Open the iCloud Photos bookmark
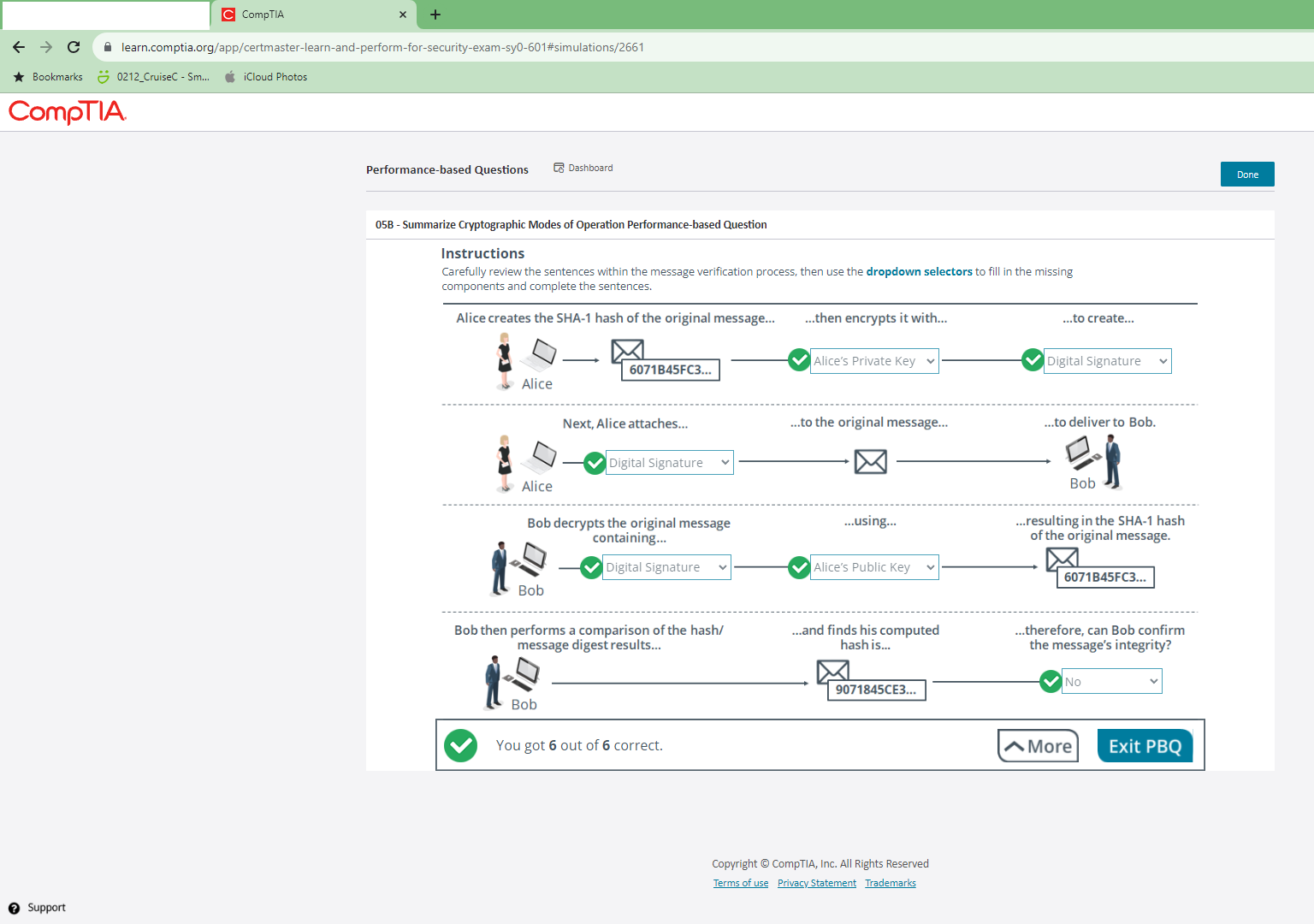Viewport: 1314px width, 924px height. click(x=266, y=77)
